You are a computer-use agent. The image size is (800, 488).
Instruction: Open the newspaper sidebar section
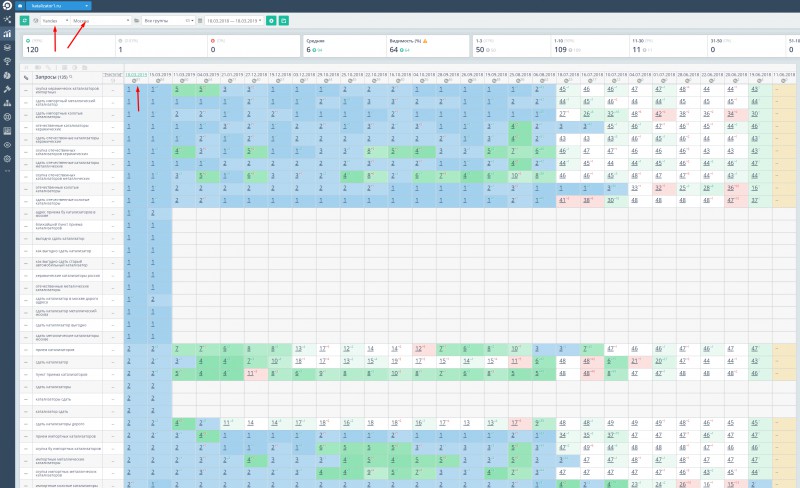click(x=7, y=131)
